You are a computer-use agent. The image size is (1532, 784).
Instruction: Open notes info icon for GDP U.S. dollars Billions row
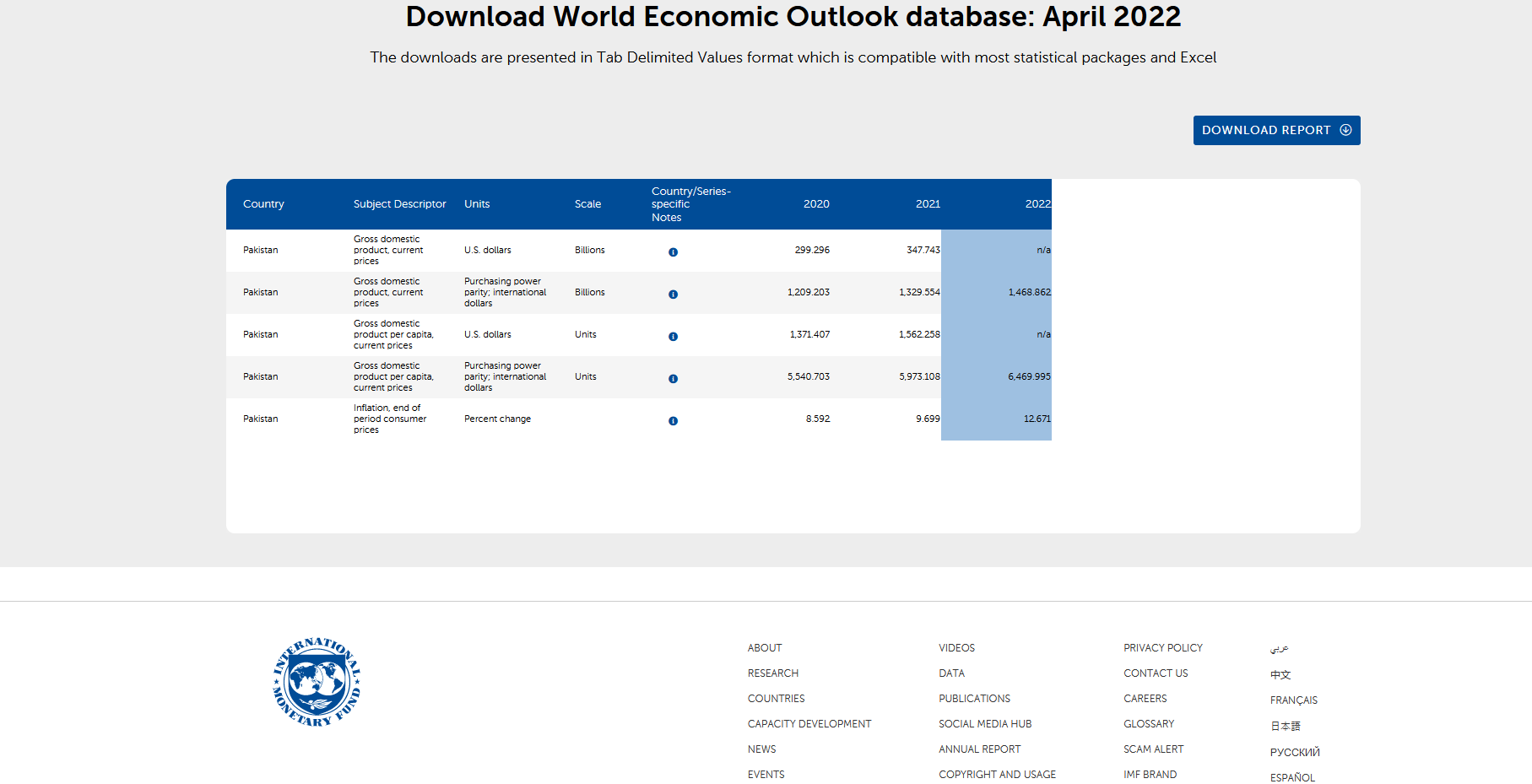673,251
